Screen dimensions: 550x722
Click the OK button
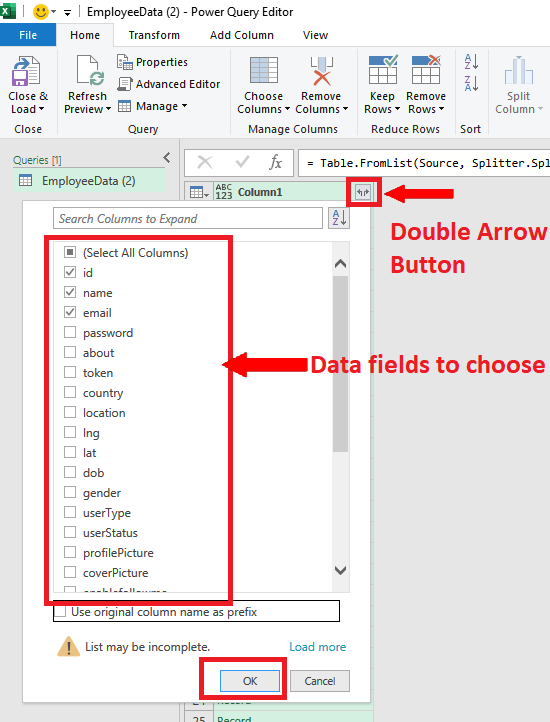[250, 681]
